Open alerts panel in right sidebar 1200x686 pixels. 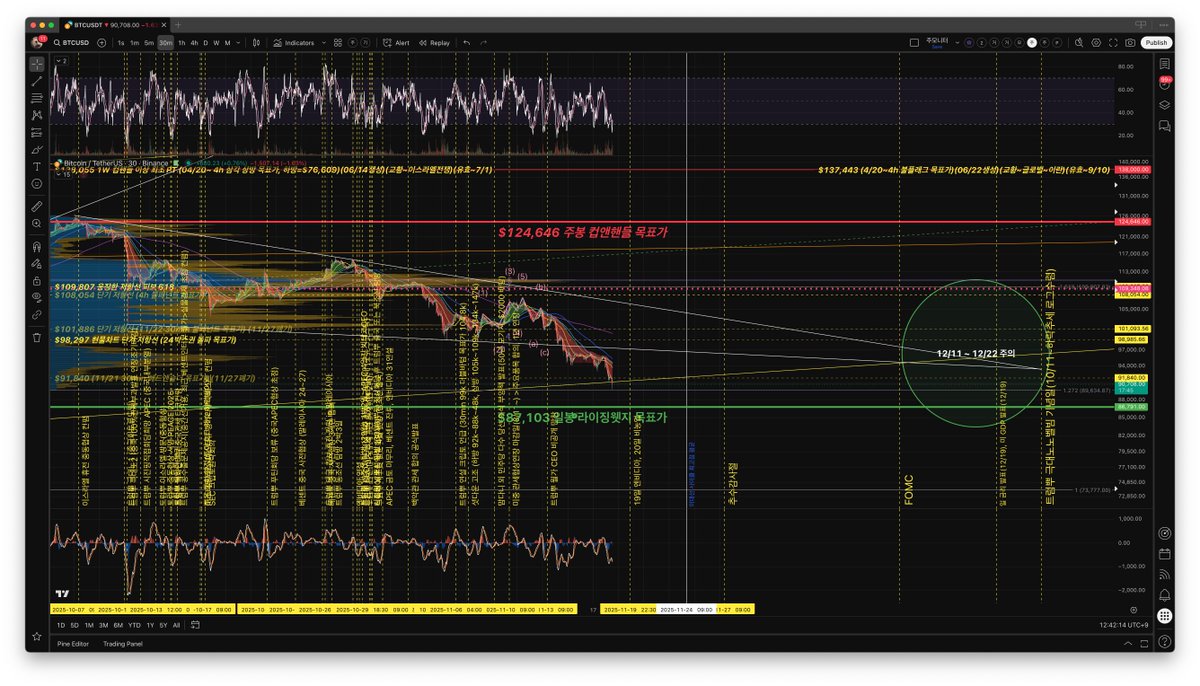[1165, 82]
